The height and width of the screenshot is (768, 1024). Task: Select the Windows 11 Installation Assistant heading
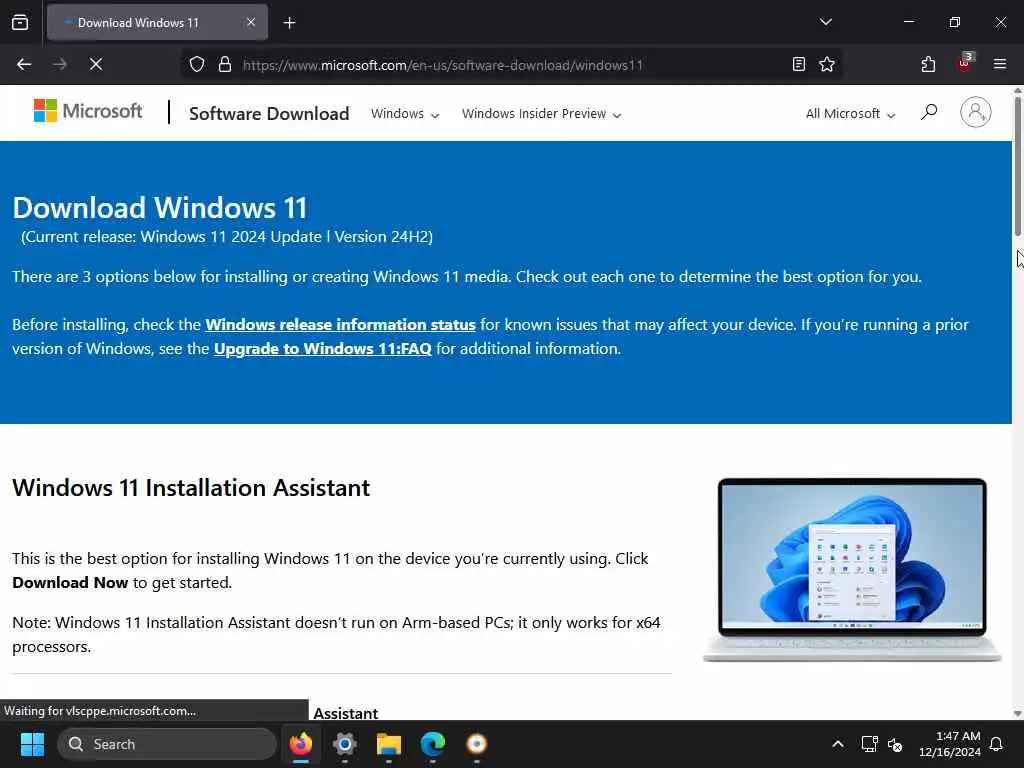coord(191,488)
